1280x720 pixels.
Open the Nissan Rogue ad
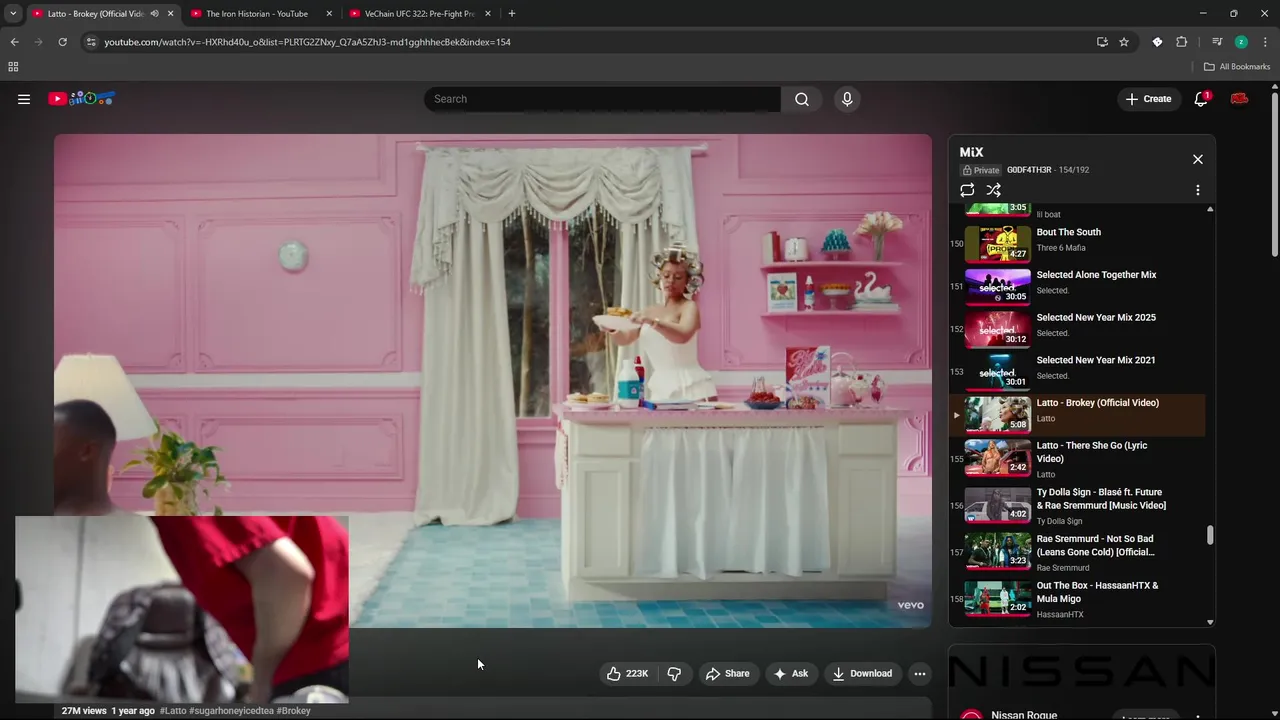(1082, 683)
